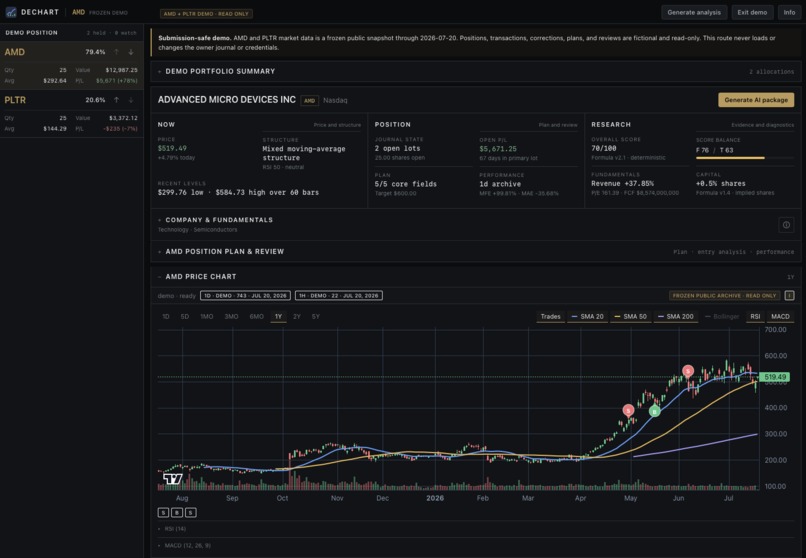Click the green buy marker on chart
Viewport: 806px width, 558px height.
click(654, 411)
